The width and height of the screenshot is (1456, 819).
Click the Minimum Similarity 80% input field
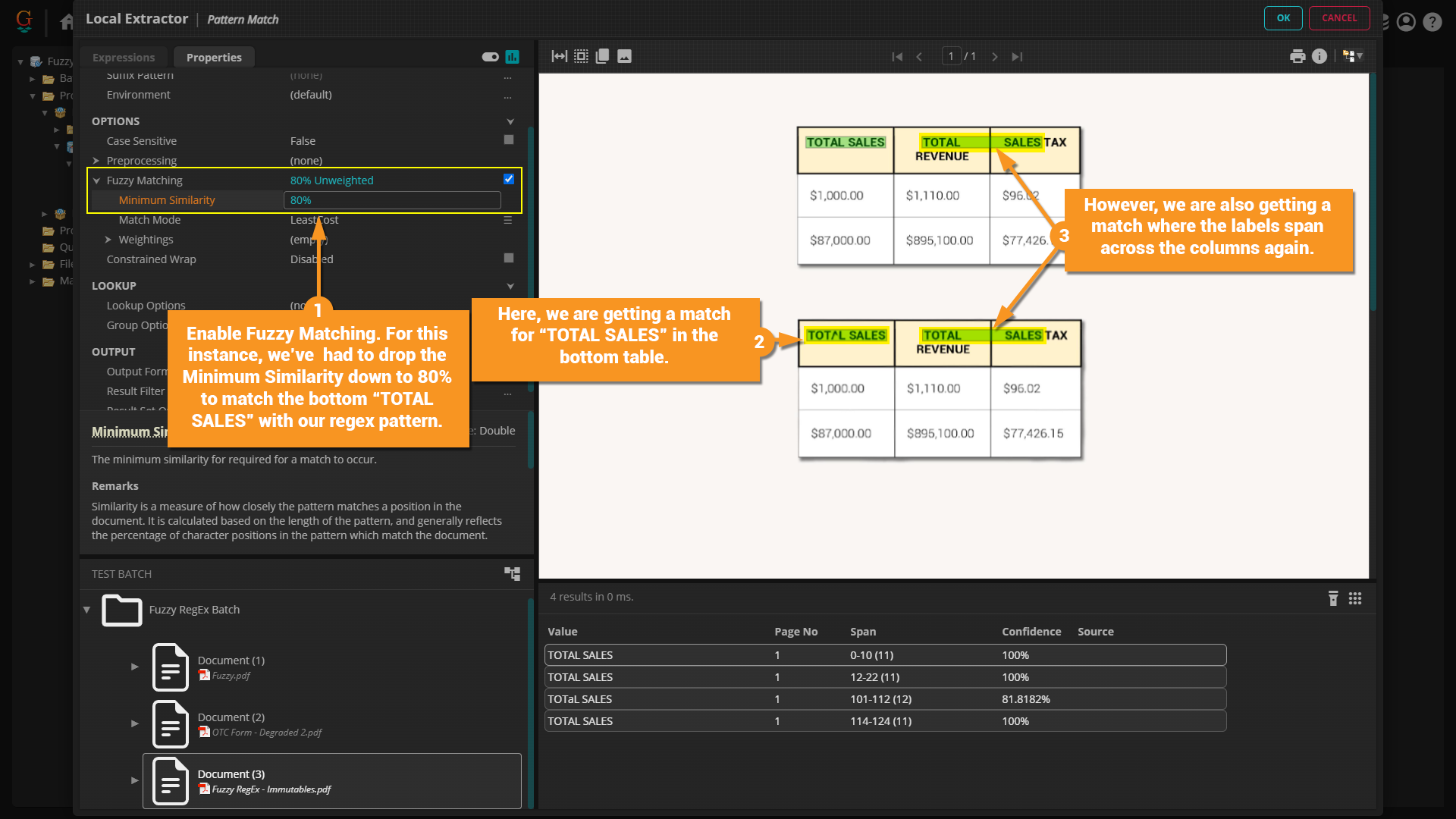click(392, 200)
